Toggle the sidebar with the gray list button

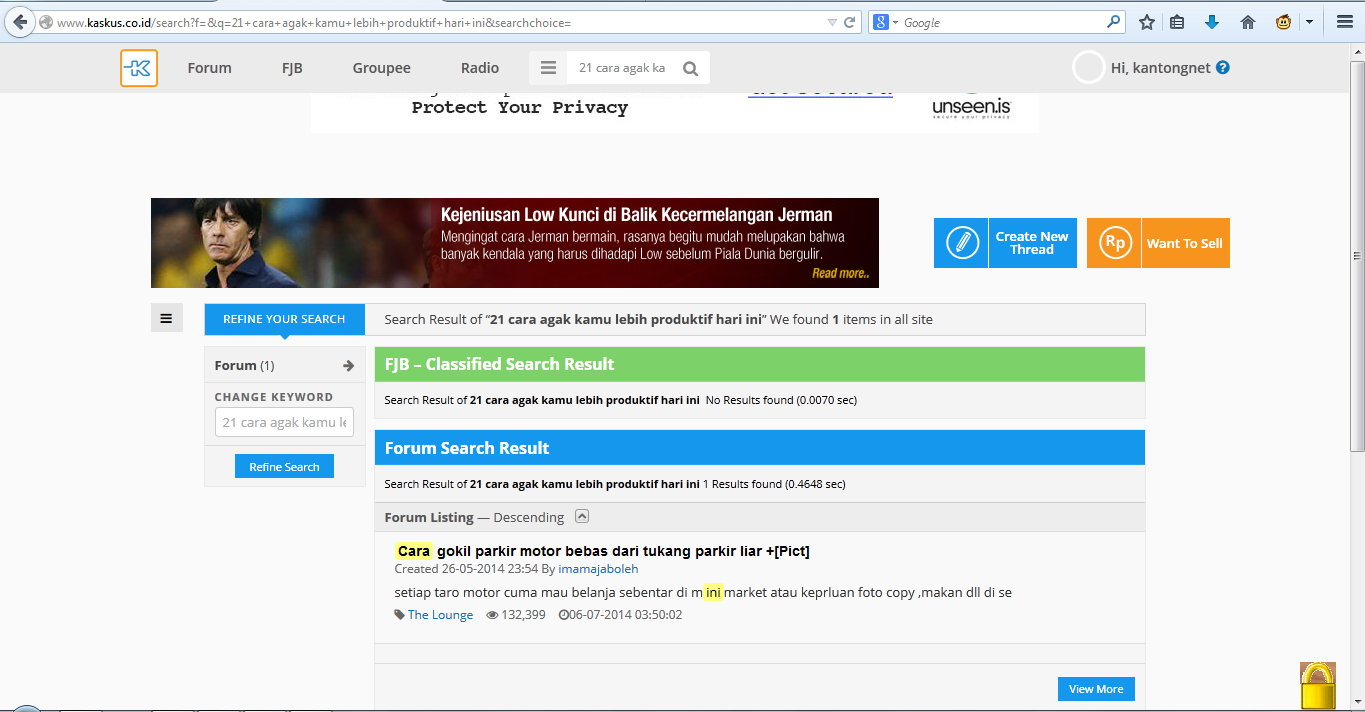[166, 319]
